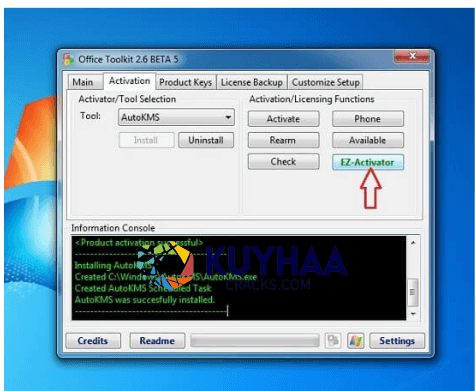Open the Readme button
This screenshot has height=391, width=476.
click(x=157, y=341)
